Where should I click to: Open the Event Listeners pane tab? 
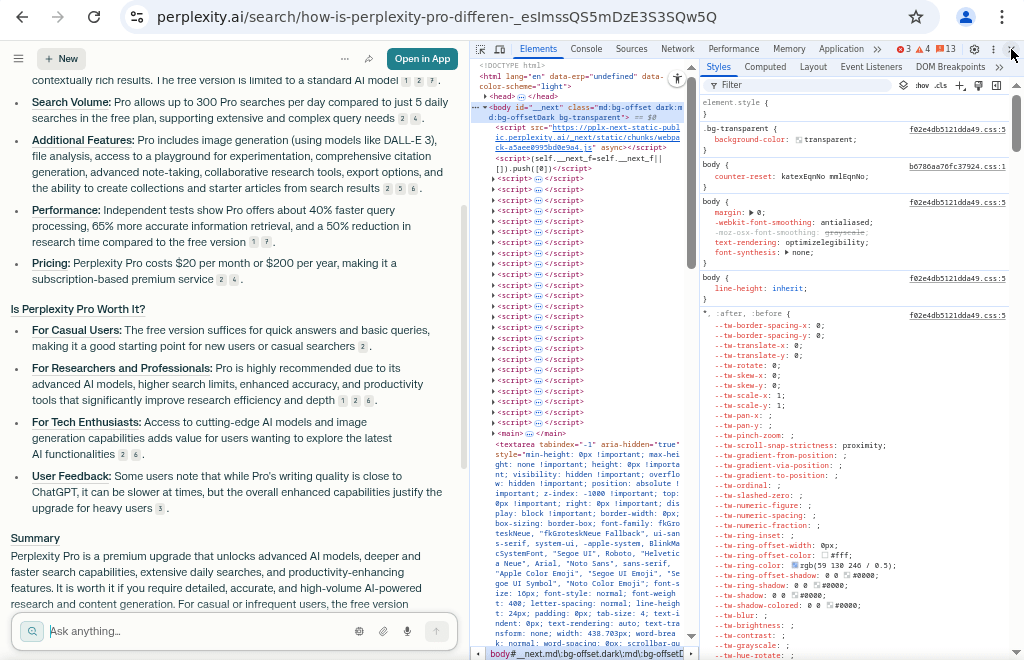[x=871, y=67]
